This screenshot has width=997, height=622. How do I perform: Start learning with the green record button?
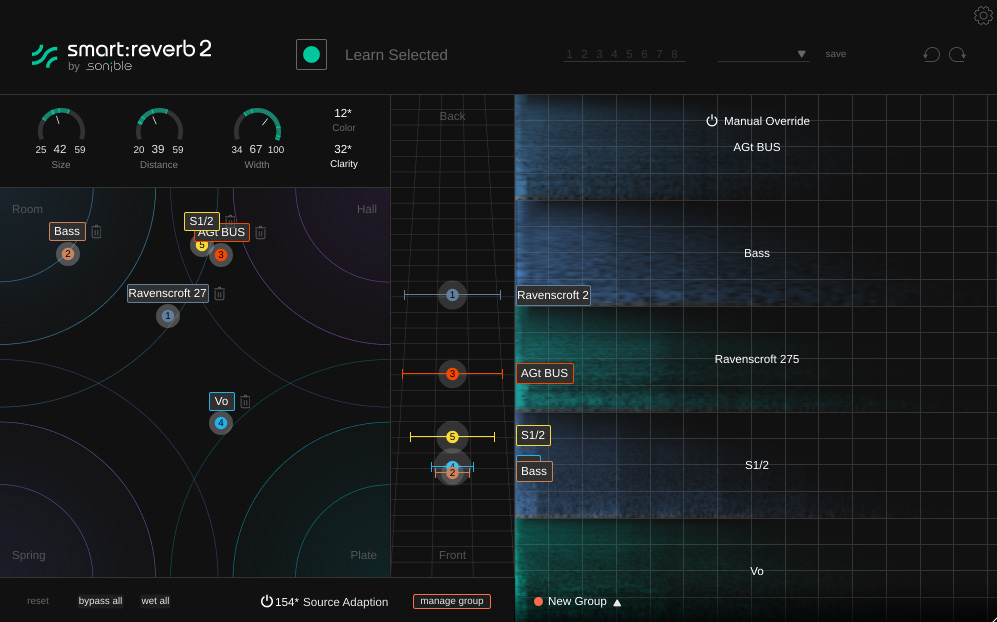[x=312, y=55]
